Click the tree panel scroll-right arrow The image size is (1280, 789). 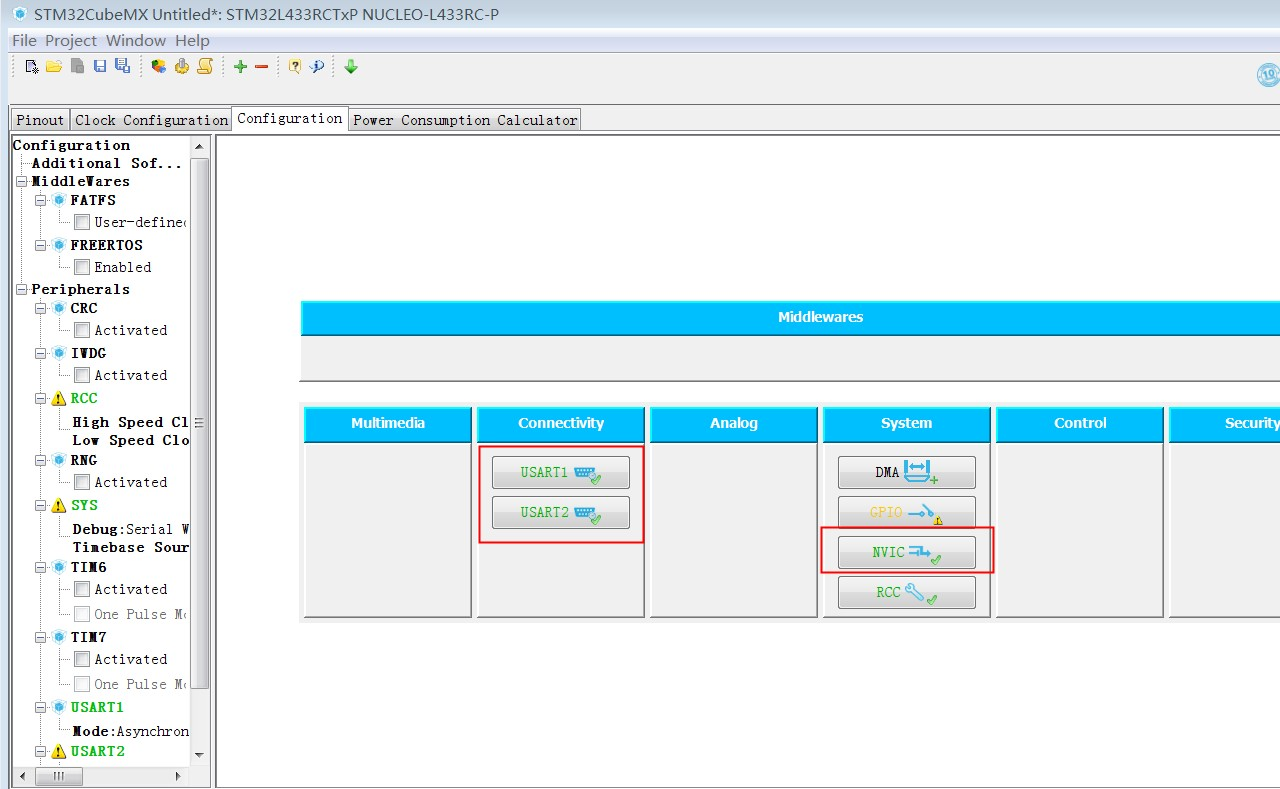pyautogui.click(x=179, y=776)
